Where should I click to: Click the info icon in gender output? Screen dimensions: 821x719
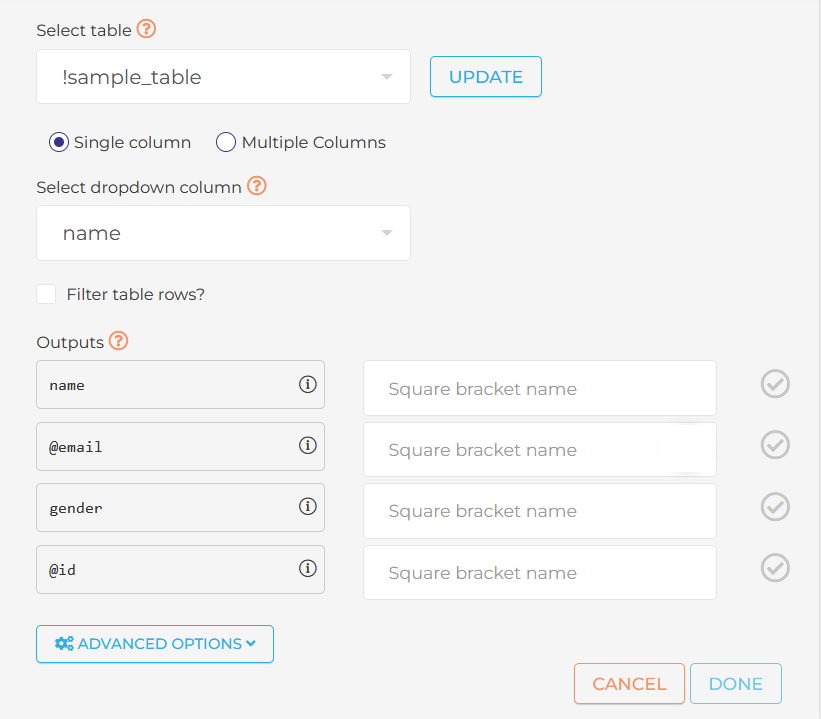tap(308, 507)
